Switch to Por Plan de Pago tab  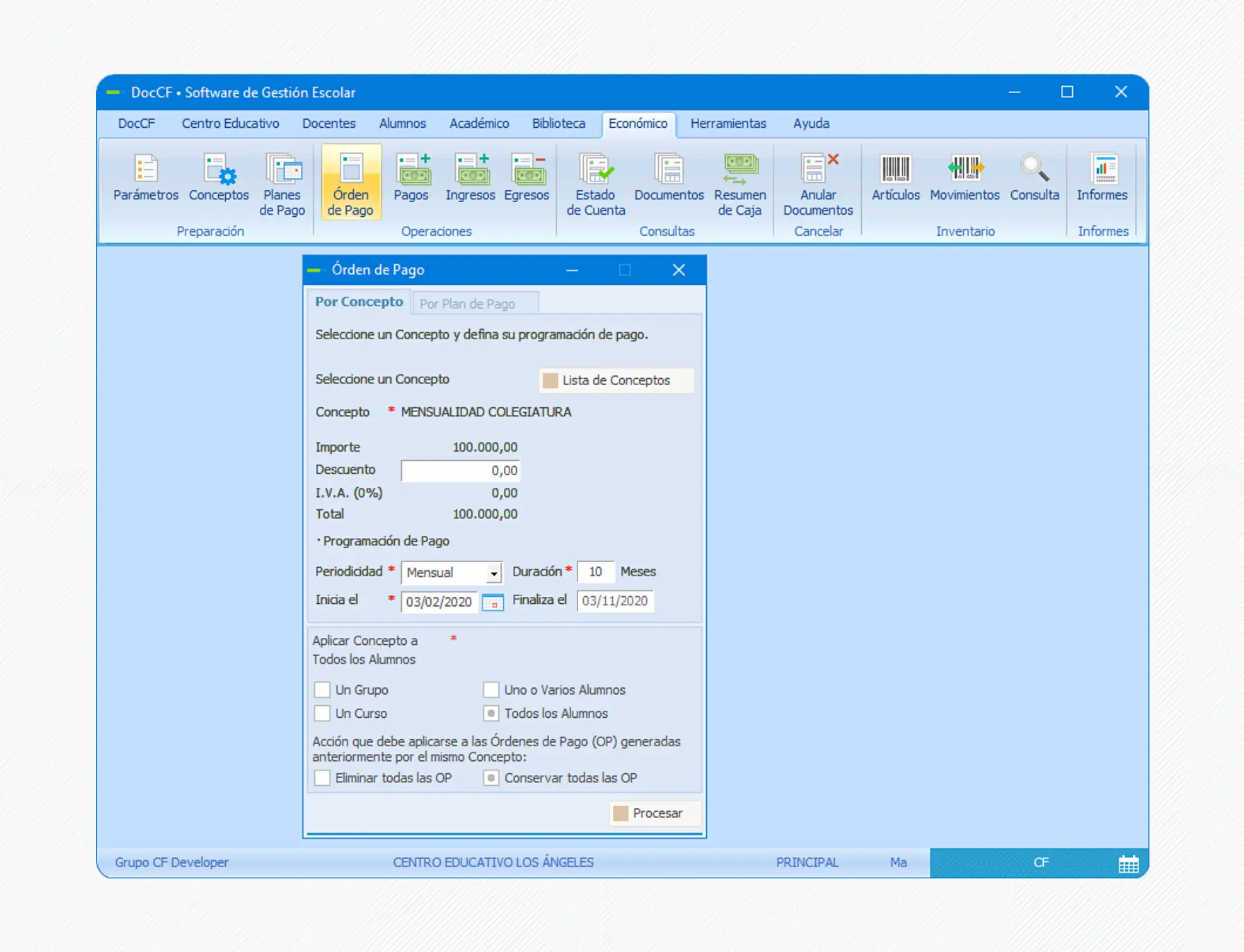click(x=467, y=304)
